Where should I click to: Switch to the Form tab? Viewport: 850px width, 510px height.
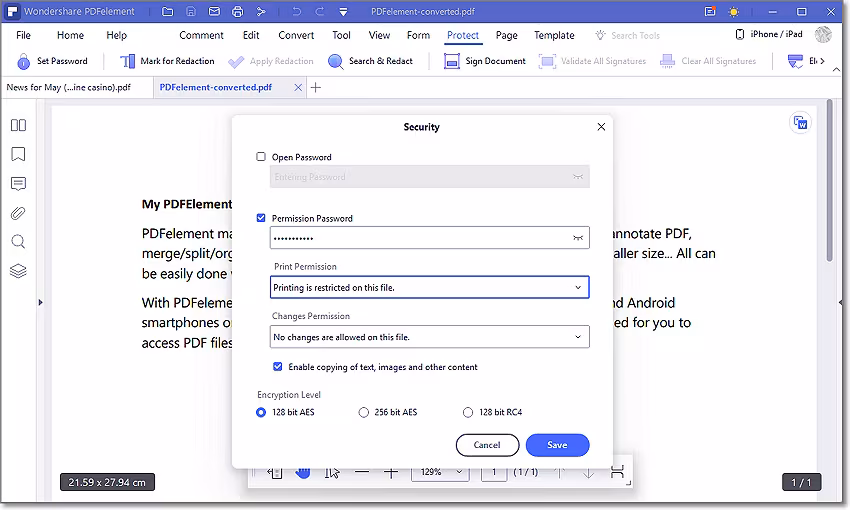[418, 35]
